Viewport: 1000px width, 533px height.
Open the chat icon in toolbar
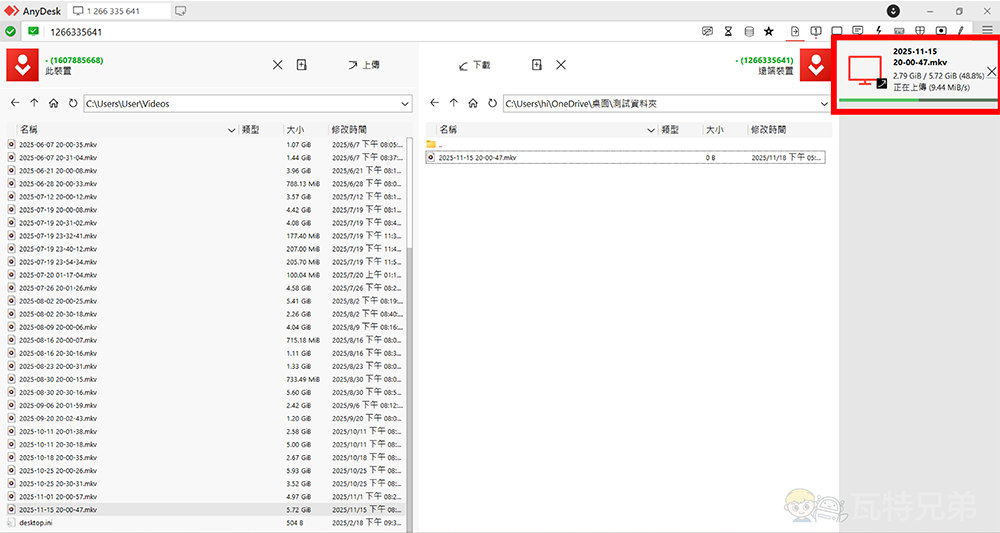point(857,31)
